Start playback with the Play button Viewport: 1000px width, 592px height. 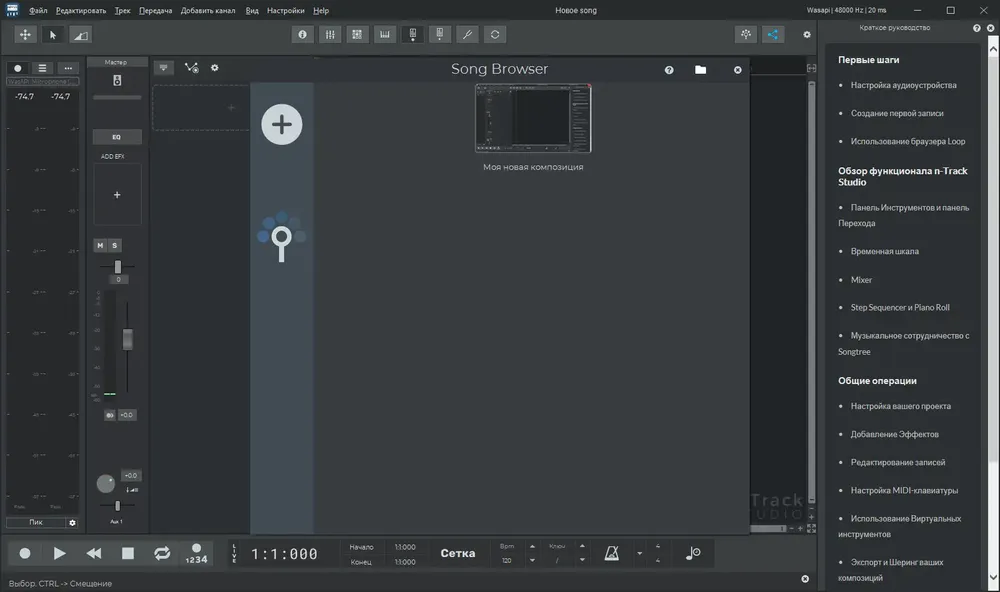59,553
